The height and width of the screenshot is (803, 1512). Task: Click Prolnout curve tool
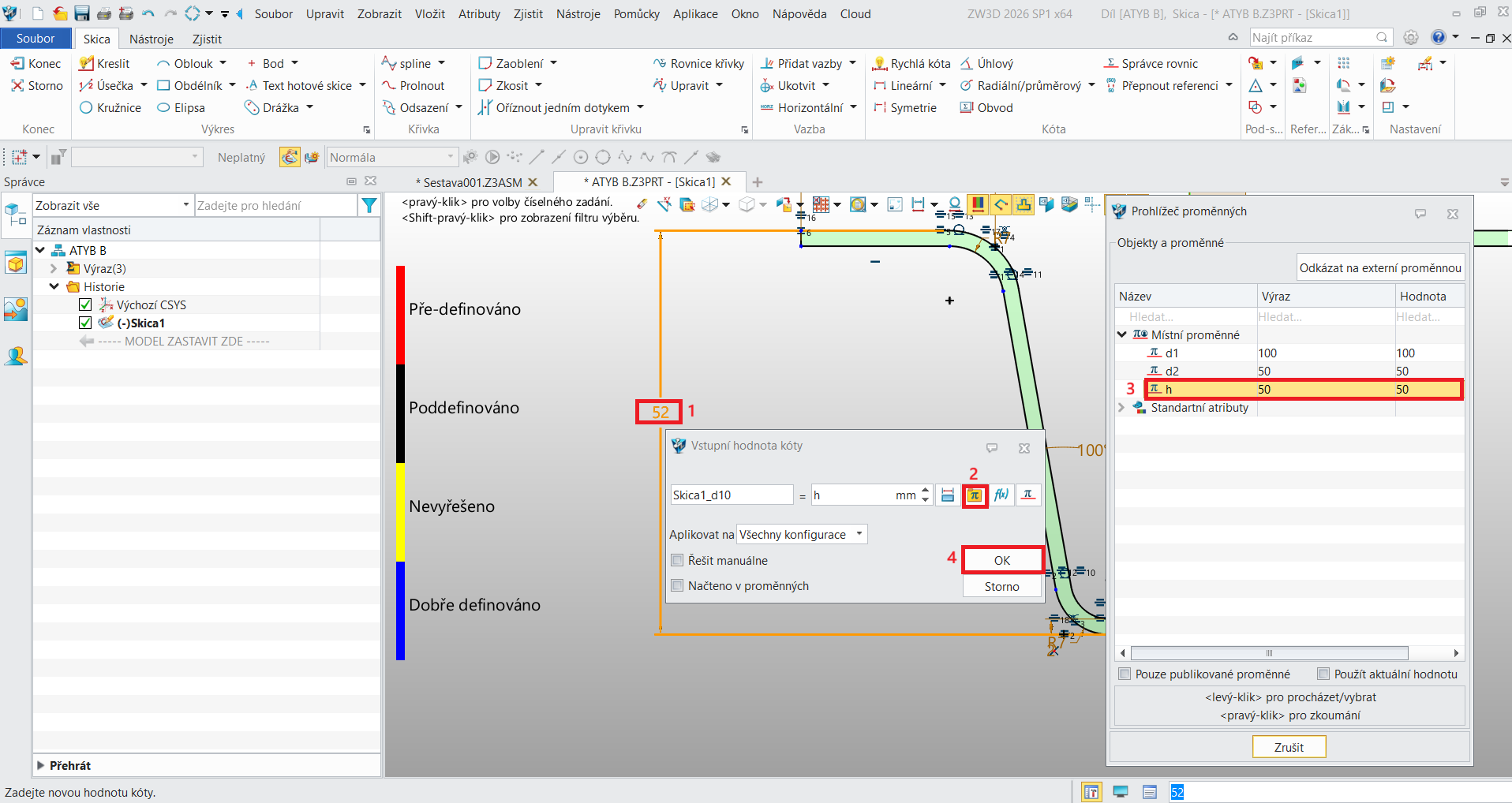(x=414, y=85)
